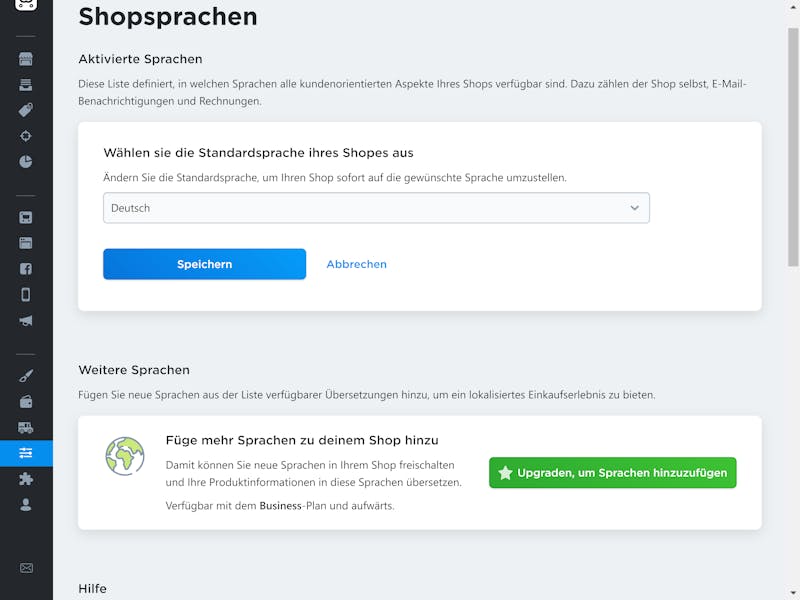Open the envelope mail icon at bottom

coord(26,568)
